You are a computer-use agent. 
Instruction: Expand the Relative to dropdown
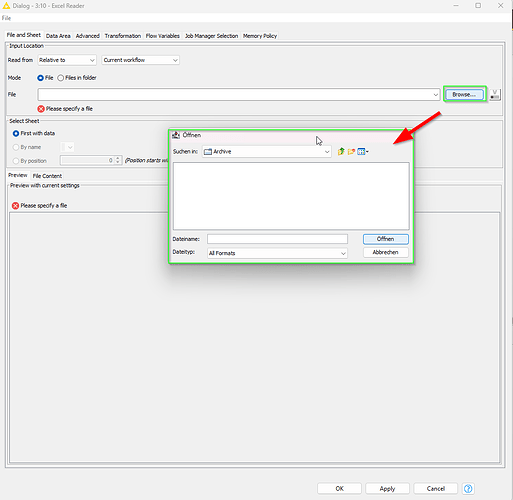67,60
